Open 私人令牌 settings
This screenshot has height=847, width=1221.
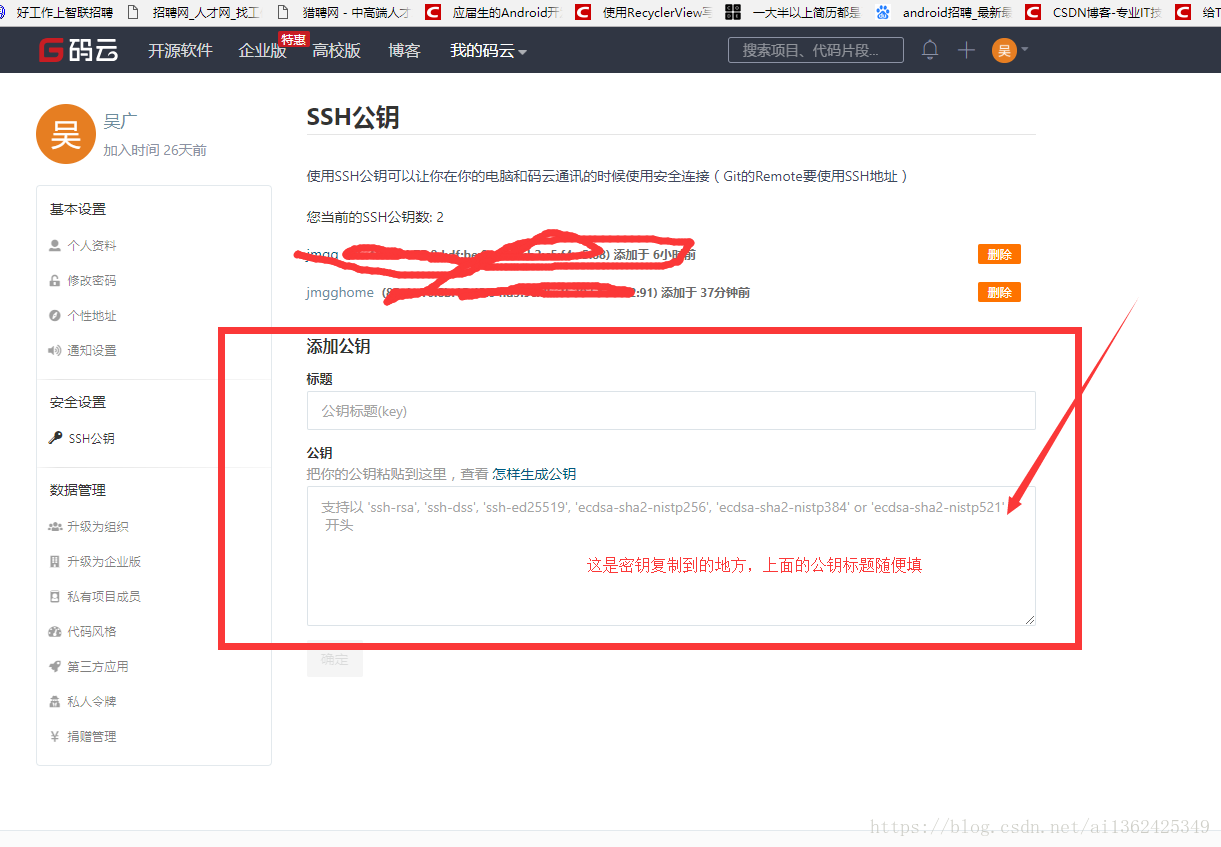click(x=92, y=702)
